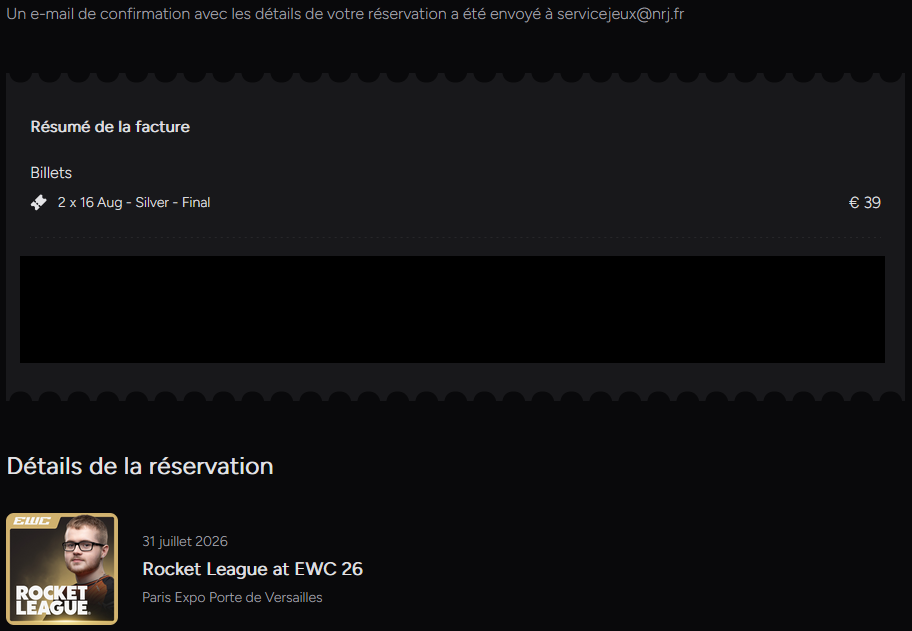Select the Billets section label
912x631 pixels.
coord(51,173)
